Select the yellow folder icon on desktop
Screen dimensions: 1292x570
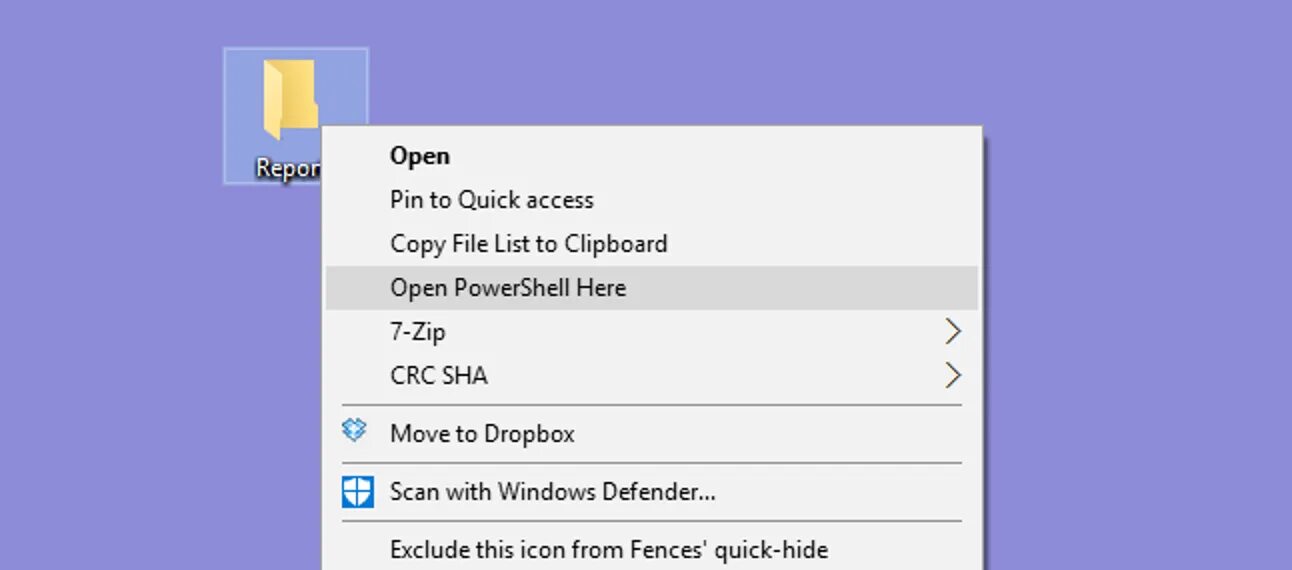coord(290,99)
